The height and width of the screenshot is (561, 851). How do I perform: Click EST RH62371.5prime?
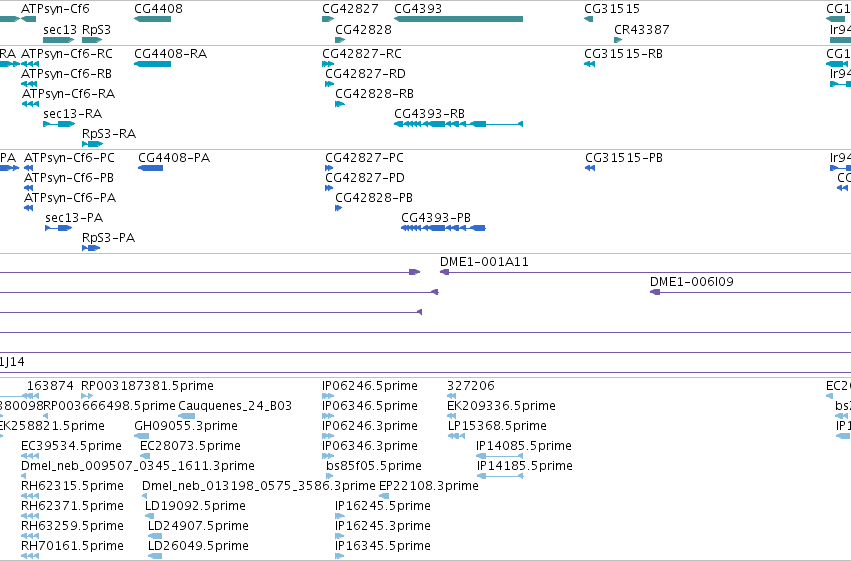point(72,507)
